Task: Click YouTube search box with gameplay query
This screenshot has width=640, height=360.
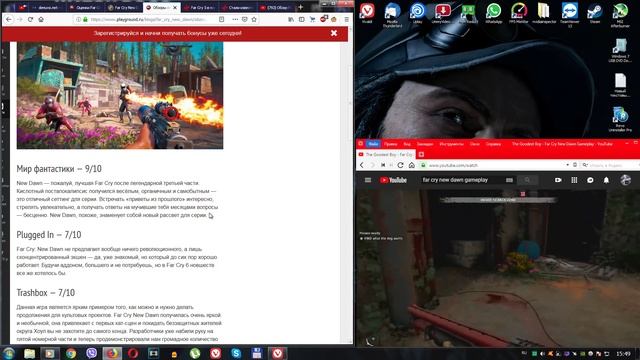Action: click(467, 180)
